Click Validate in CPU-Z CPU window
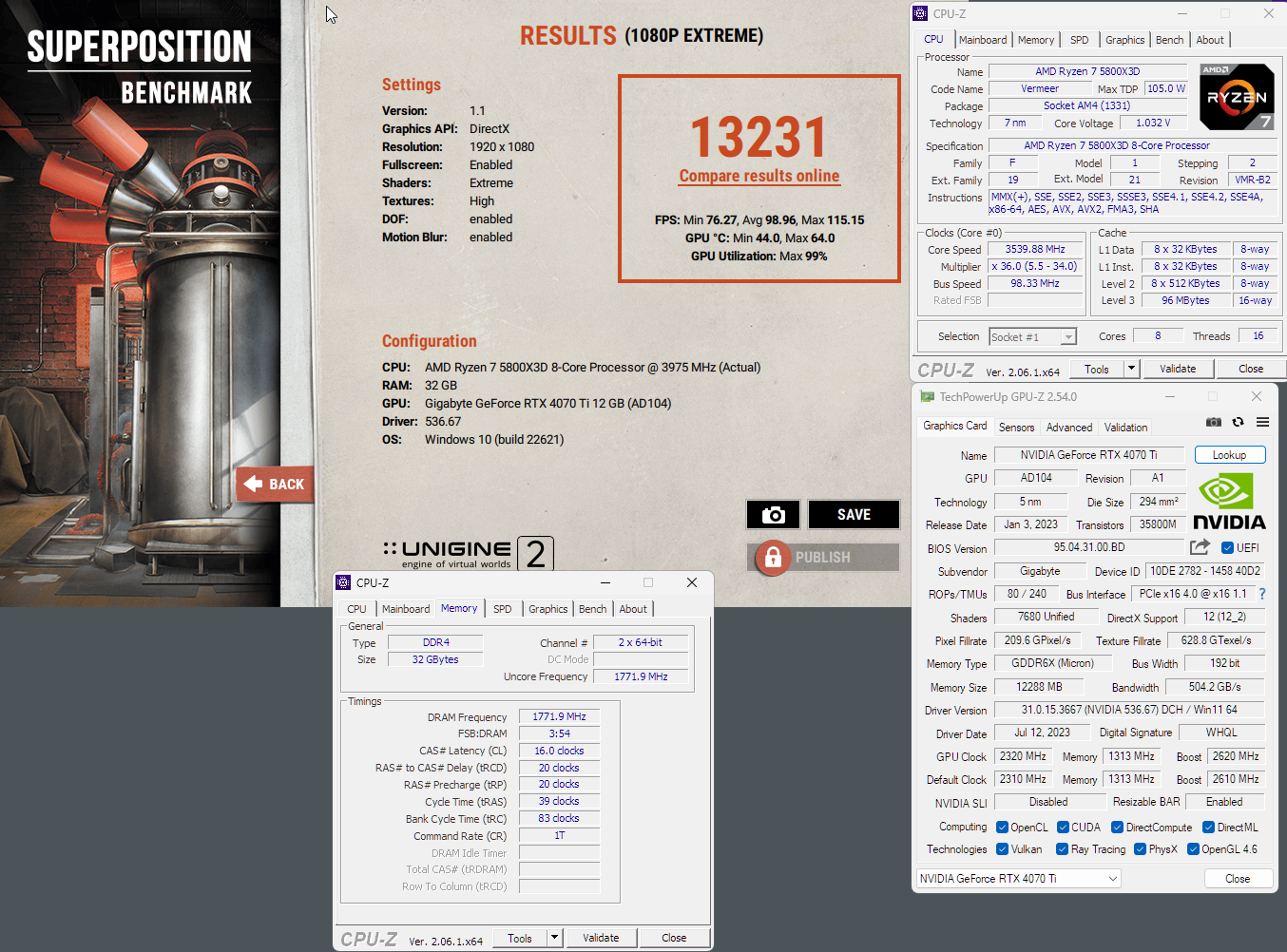This screenshot has width=1287, height=952. [1178, 369]
